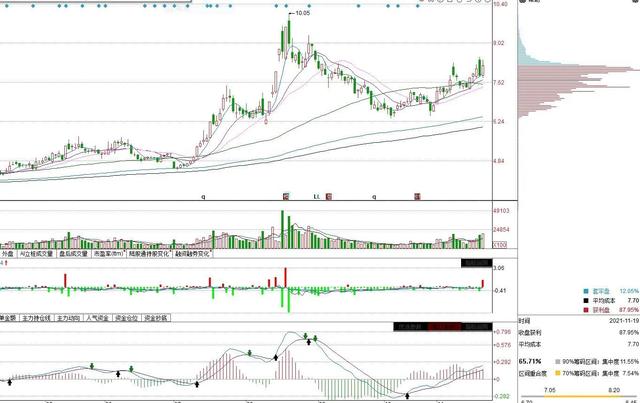
Task: Click the black button above the 3.06 scale
Action: point(477,263)
